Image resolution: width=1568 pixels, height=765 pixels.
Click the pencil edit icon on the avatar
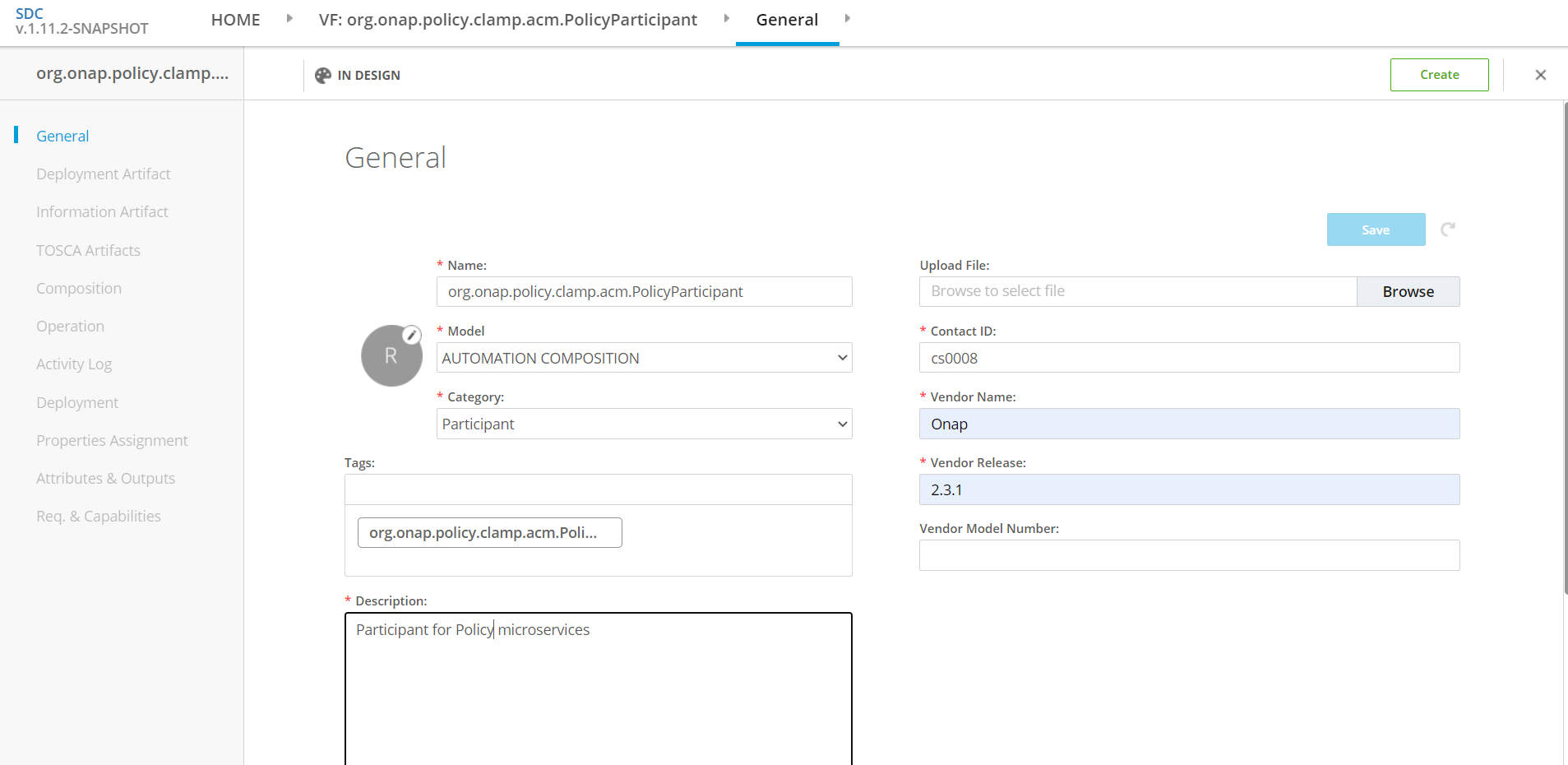coord(412,335)
